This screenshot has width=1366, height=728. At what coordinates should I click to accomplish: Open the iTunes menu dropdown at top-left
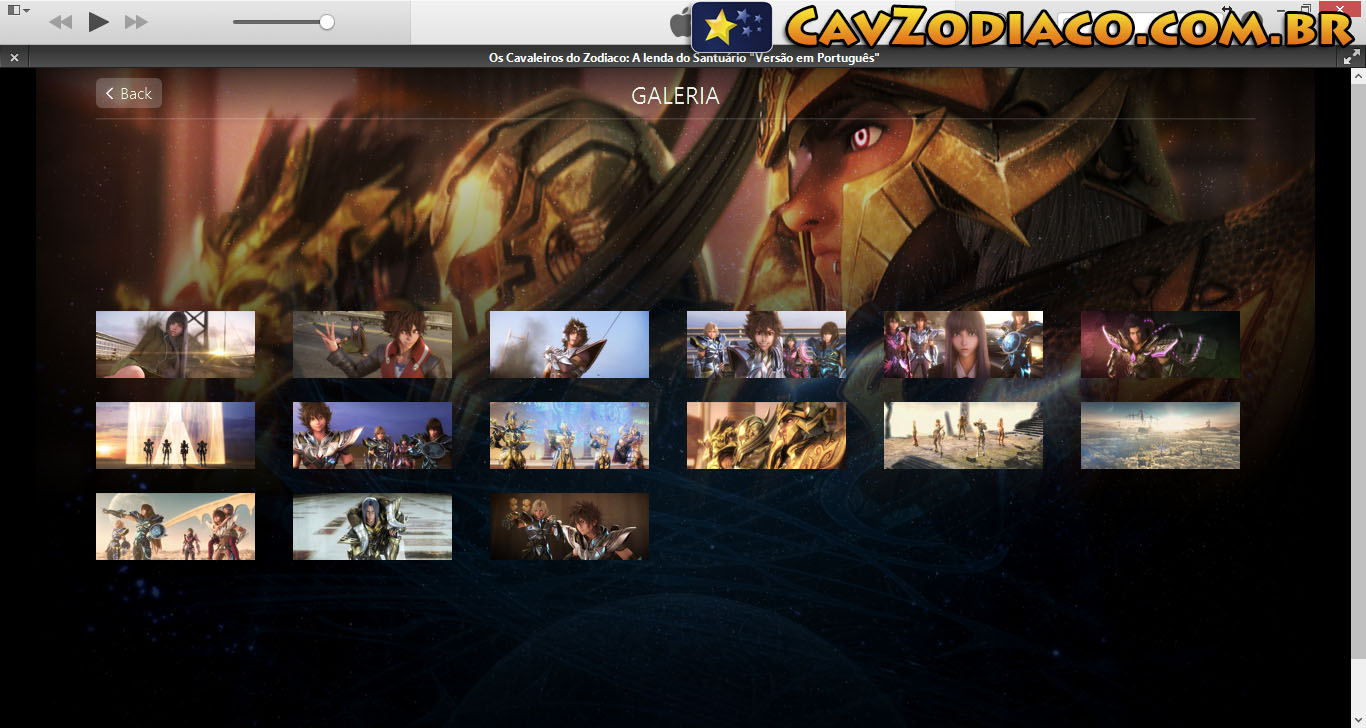[19, 10]
